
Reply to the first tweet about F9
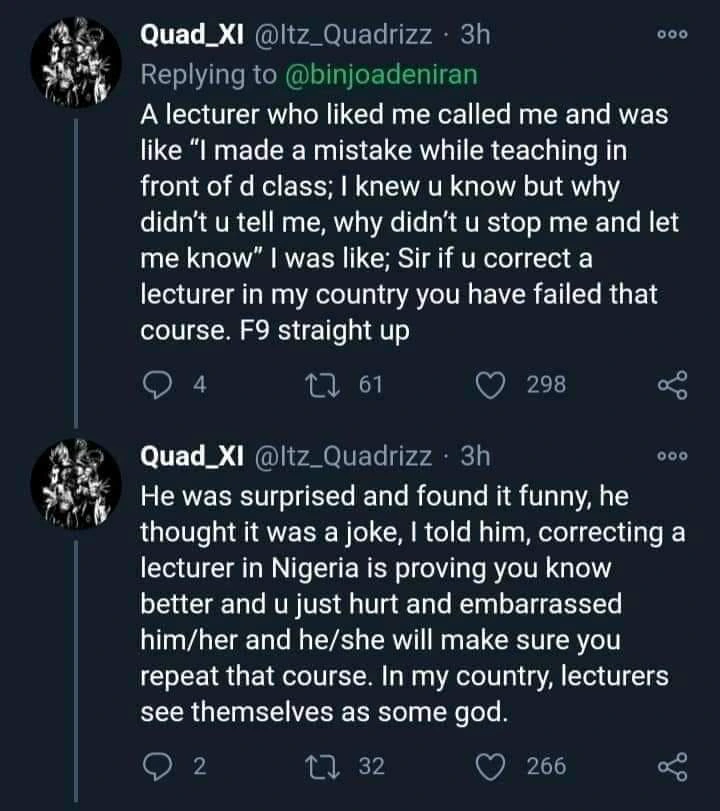click(x=157, y=384)
